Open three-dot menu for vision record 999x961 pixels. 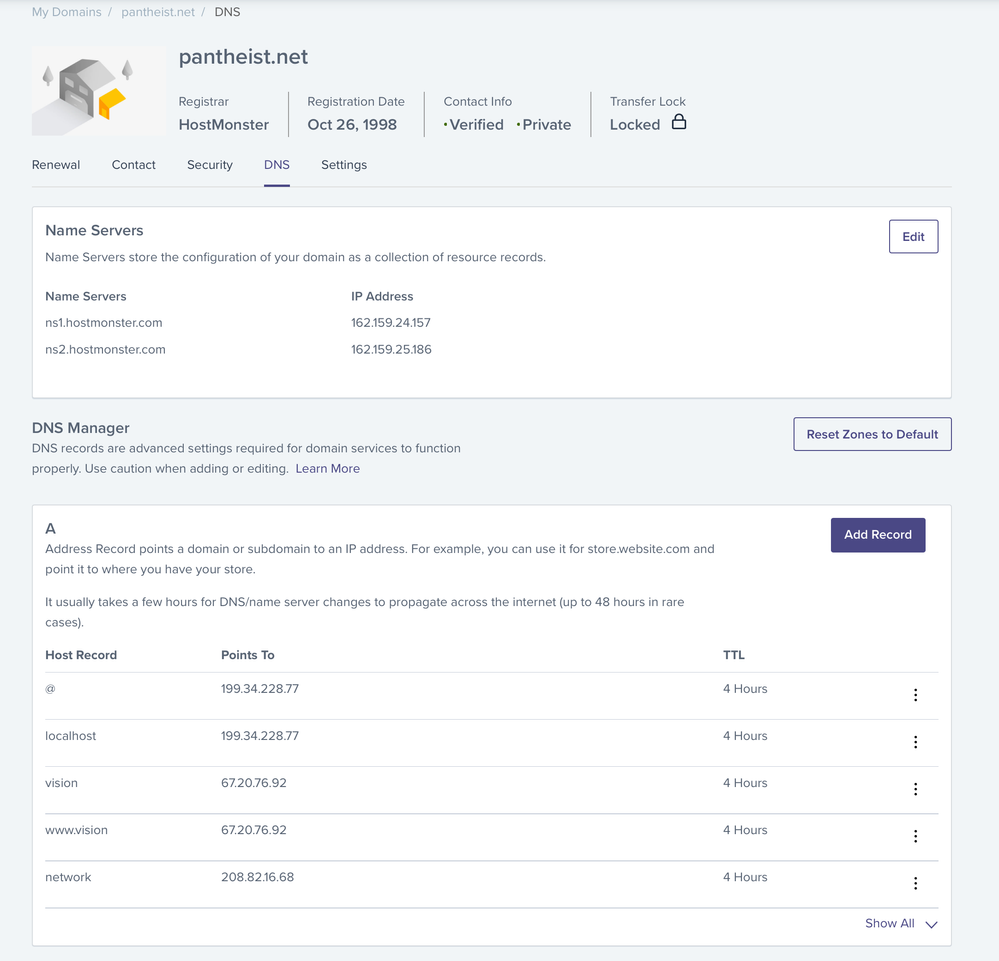click(915, 789)
